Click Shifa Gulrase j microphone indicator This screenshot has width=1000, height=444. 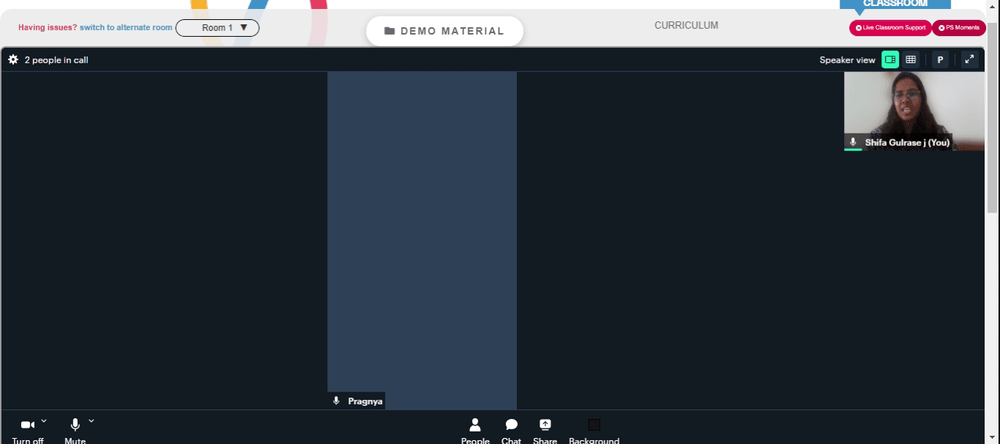click(853, 142)
